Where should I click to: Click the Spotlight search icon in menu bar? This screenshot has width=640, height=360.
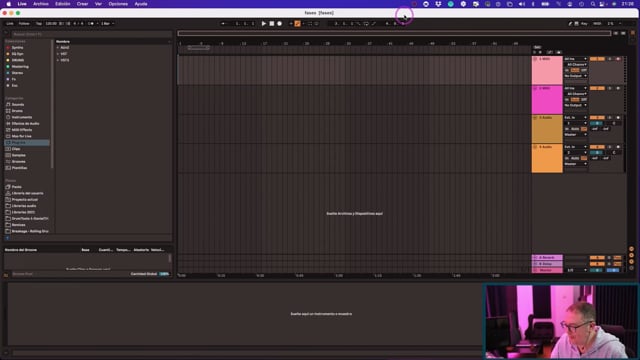pyautogui.click(x=593, y=4)
